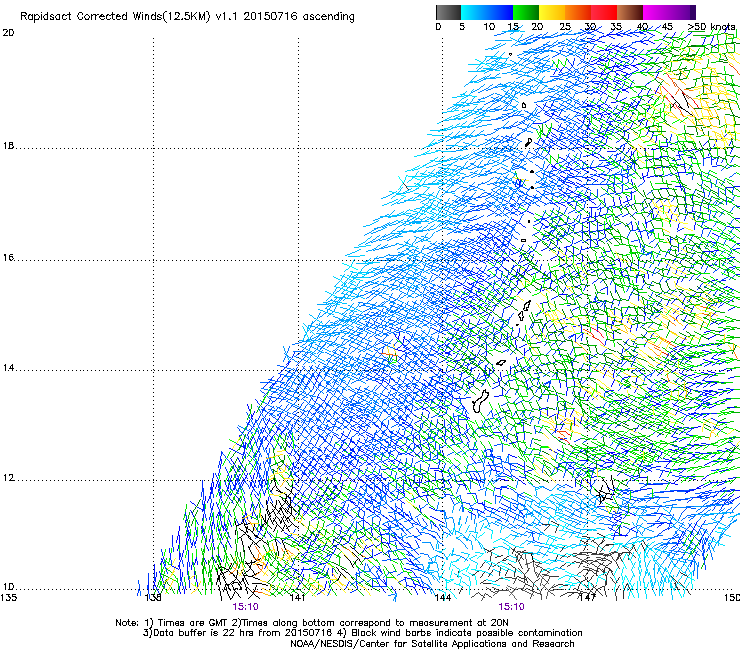Click latitude axis label '14'
This screenshot has height=650, width=740.
[8, 368]
